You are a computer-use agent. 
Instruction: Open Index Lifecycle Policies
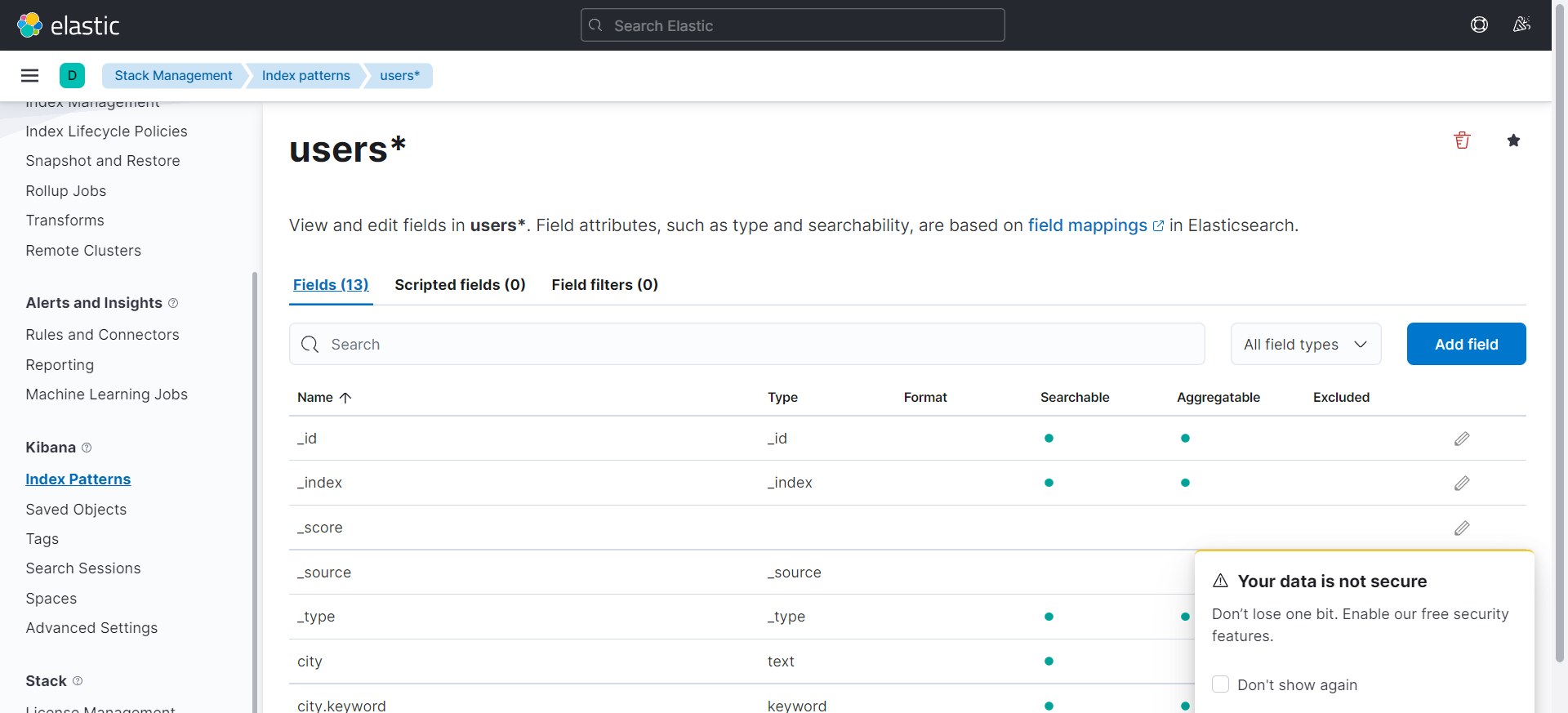106,131
